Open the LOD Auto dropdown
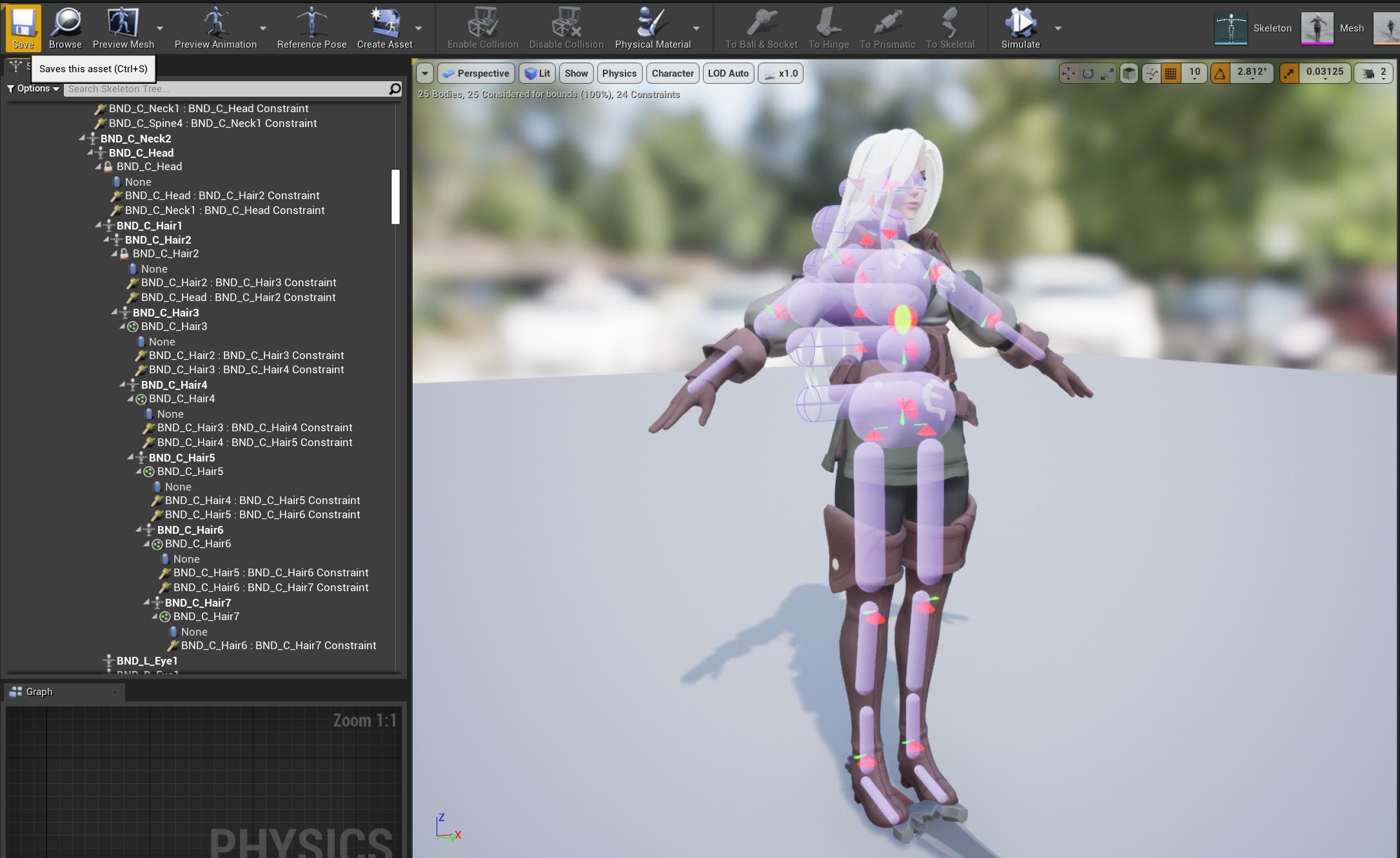This screenshot has width=1400, height=858. 728,73
